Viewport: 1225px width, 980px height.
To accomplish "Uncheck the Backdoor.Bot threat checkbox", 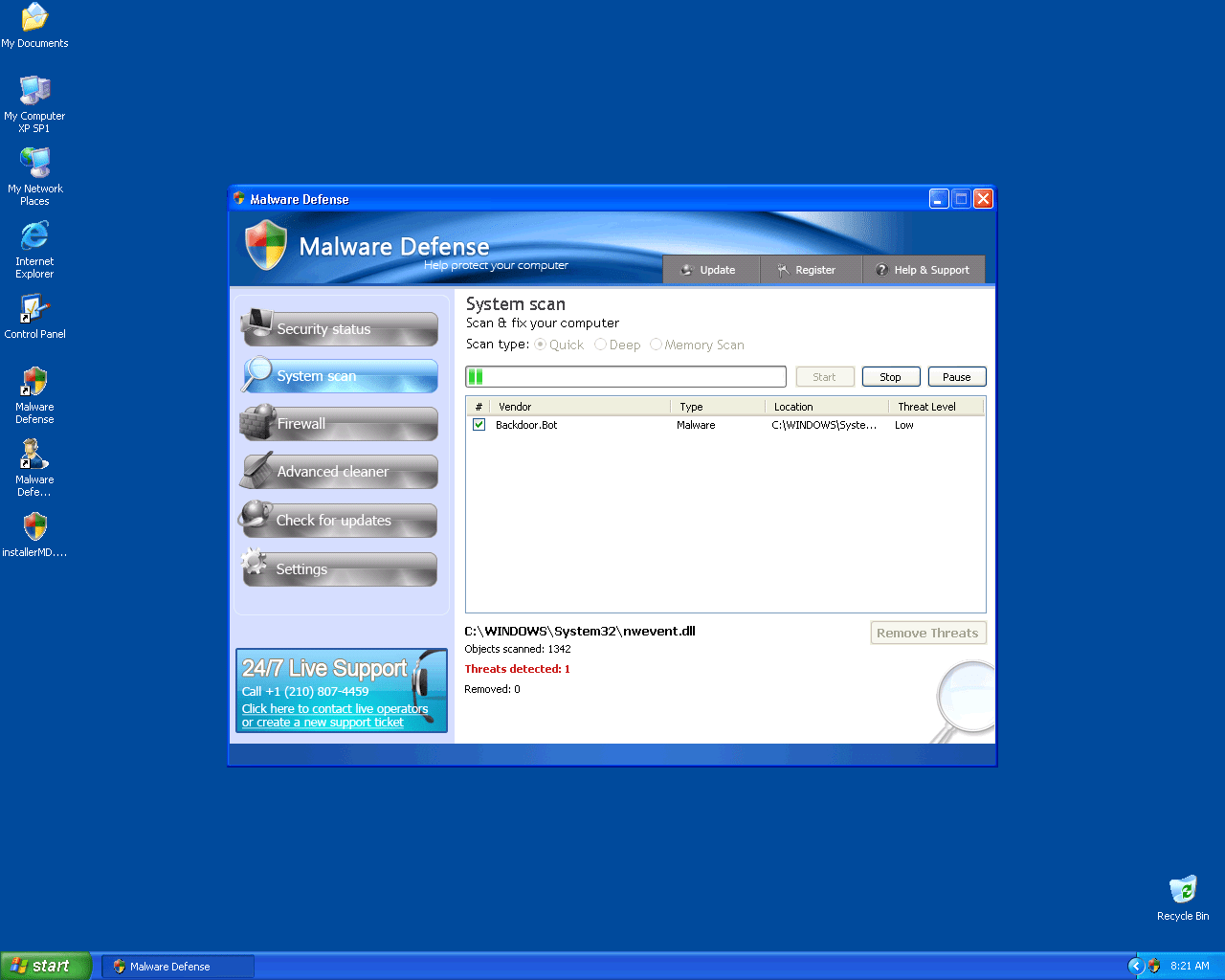I will point(479,425).
